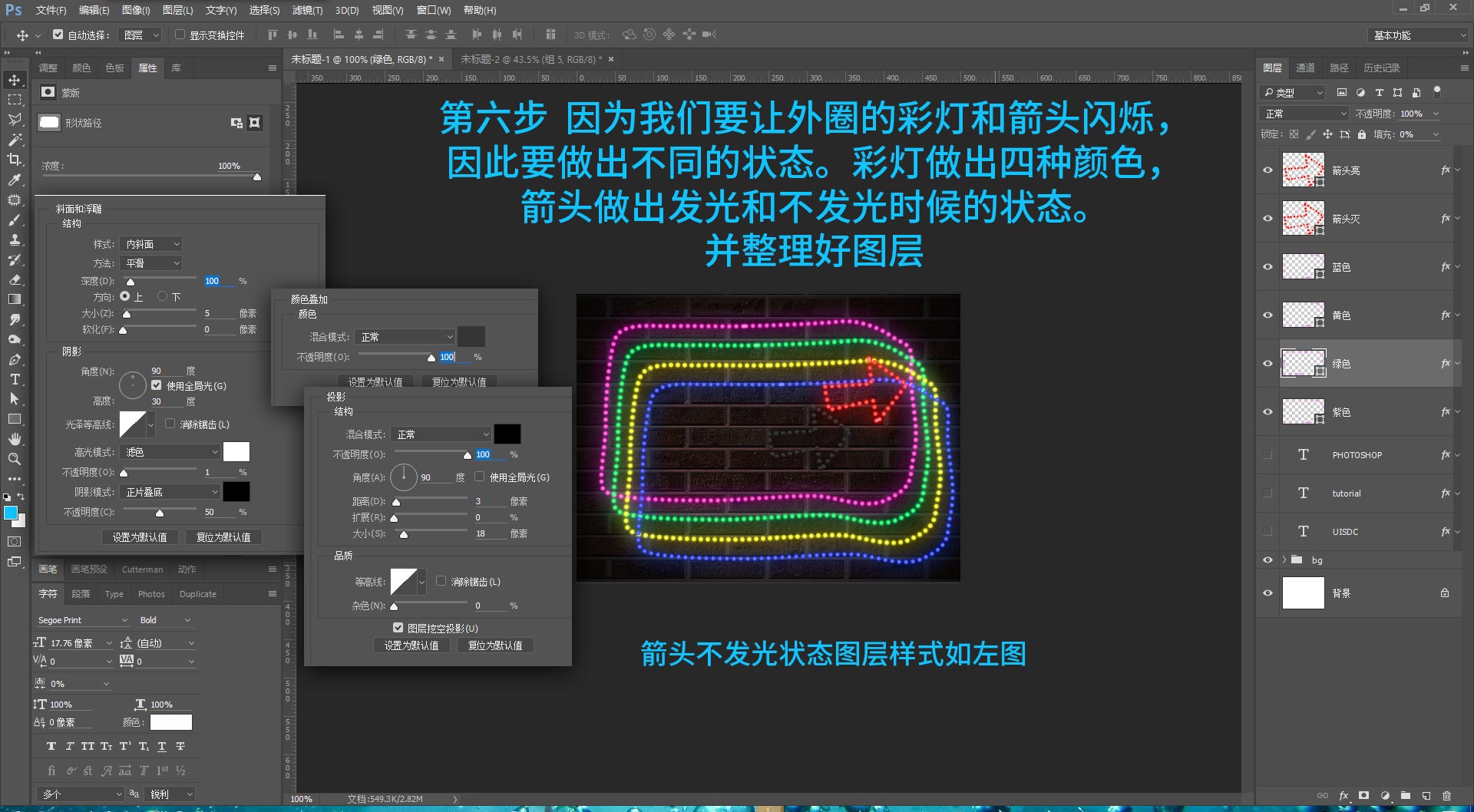This screenshot has width=1474, height=812.
Task: Expand the bg layer group
Action: (1284, 559)
